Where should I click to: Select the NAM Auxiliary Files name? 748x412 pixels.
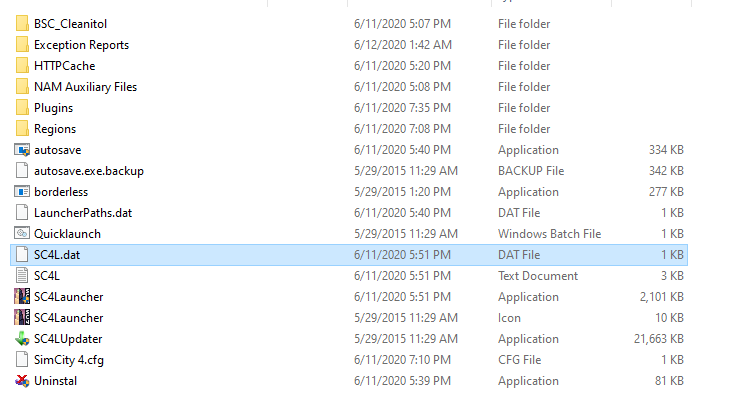point(85,87)
